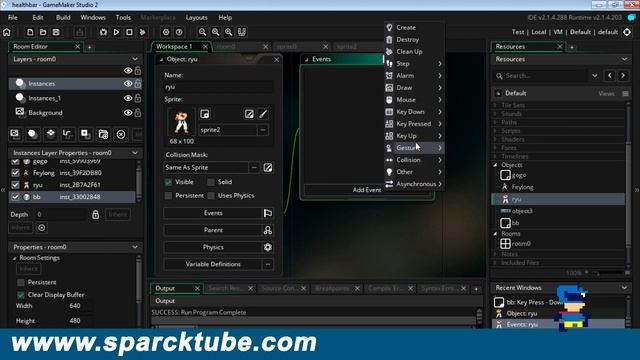Open the File menu
This screenshot has width=640, height=360.
click(13, 18)
